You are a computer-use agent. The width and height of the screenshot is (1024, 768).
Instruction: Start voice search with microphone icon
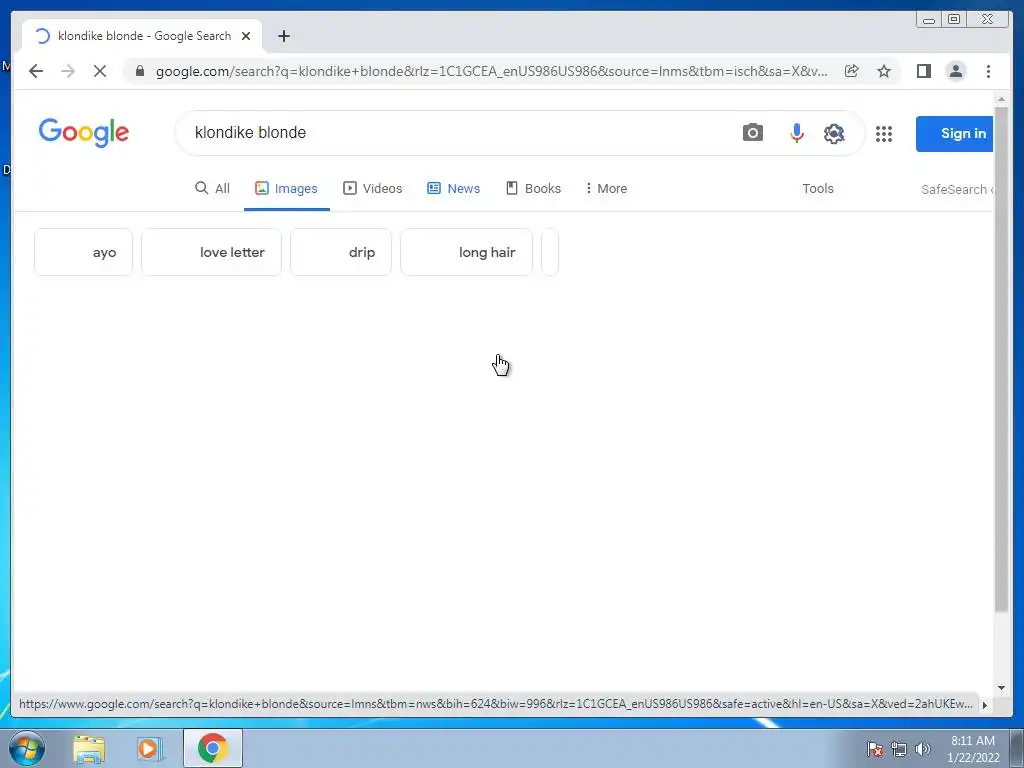coord(797,133)
